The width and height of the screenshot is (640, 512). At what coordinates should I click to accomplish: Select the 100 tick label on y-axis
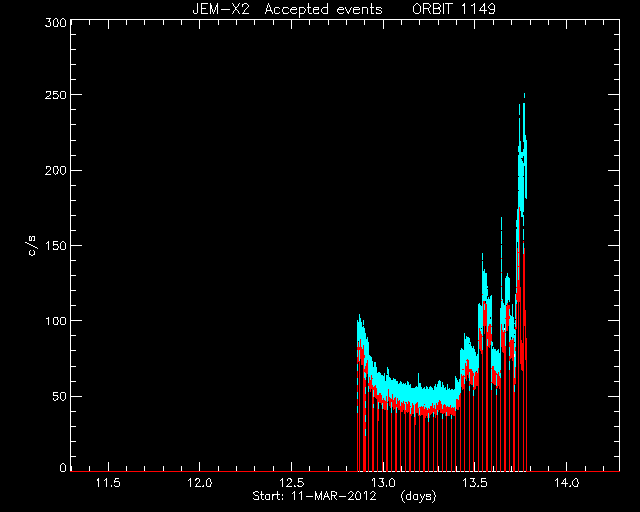pos(55,321)
